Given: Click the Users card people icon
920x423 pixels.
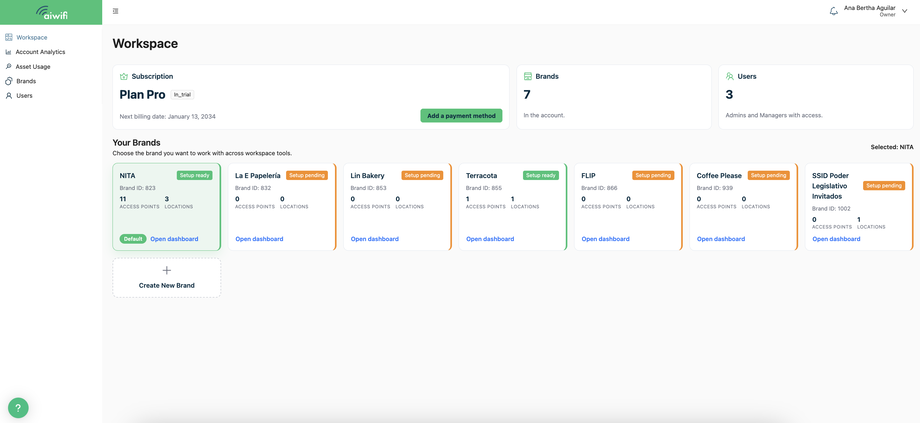Looking at the screenshot, I should pos(729,76).
